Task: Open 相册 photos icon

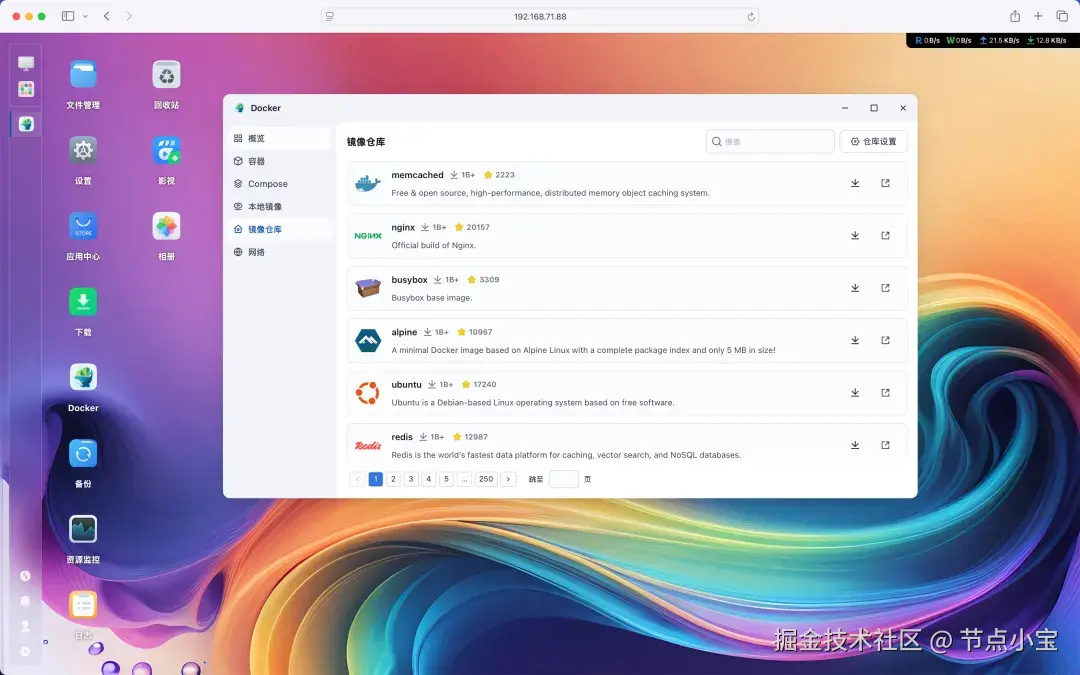Action: (x=166, y=226)
